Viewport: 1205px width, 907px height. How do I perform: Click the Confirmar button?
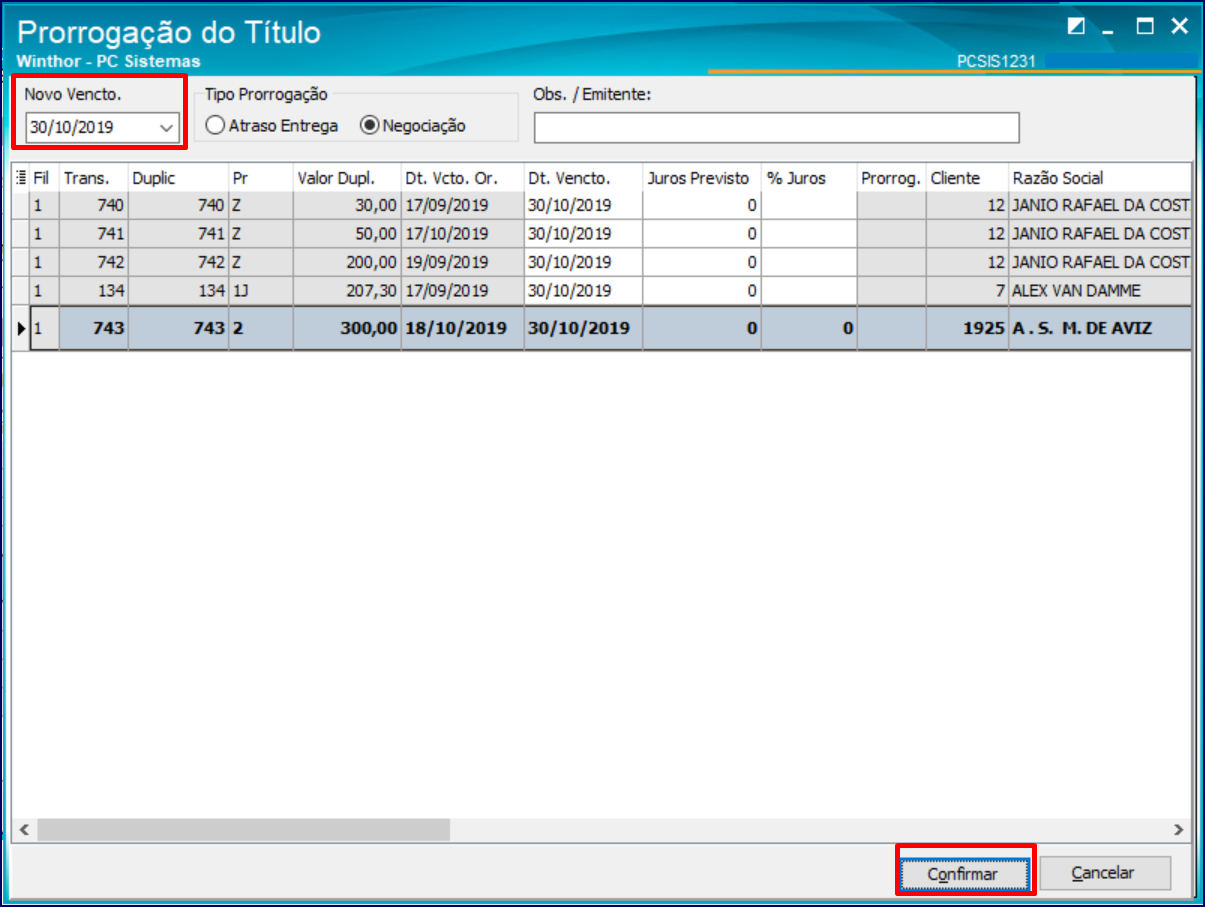point(963,874)
